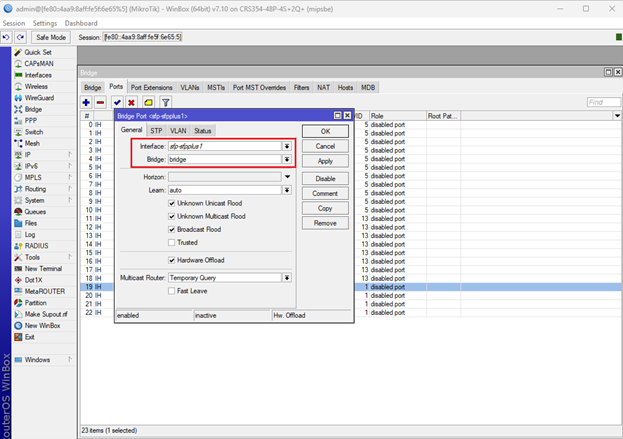Open PPP sidebar entry

pyautogui.click(x=31, y=121)
